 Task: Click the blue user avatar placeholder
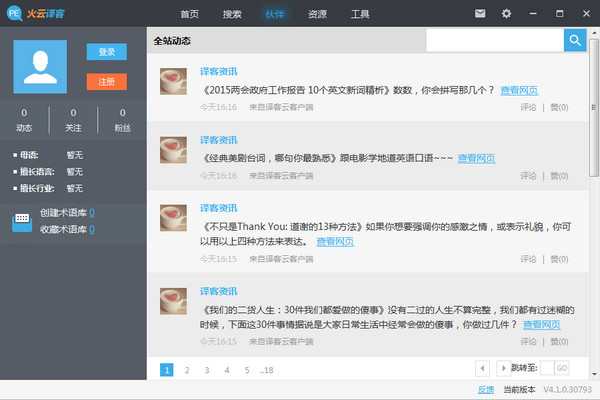[40, 67]
